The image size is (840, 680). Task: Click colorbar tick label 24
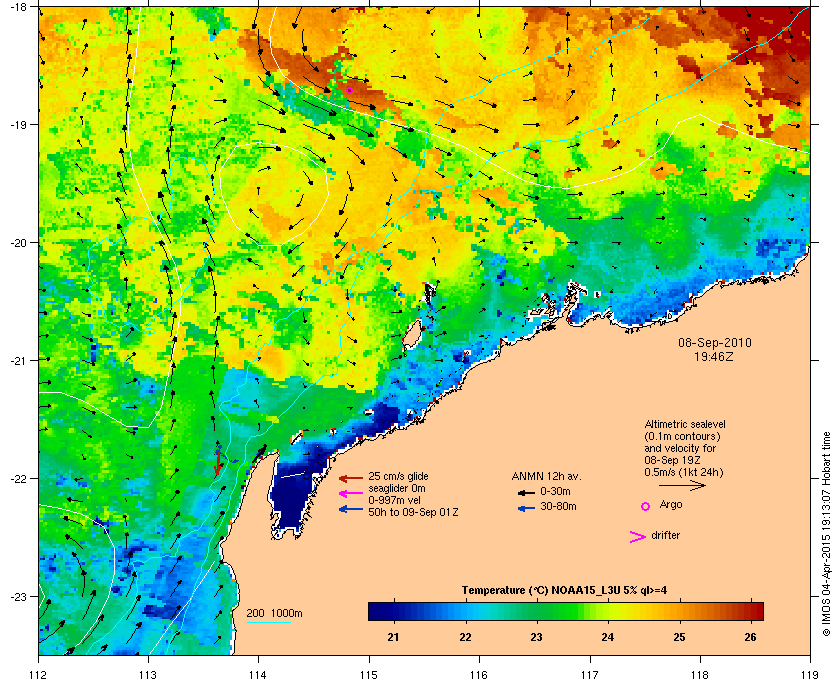[x=608, y=637]
